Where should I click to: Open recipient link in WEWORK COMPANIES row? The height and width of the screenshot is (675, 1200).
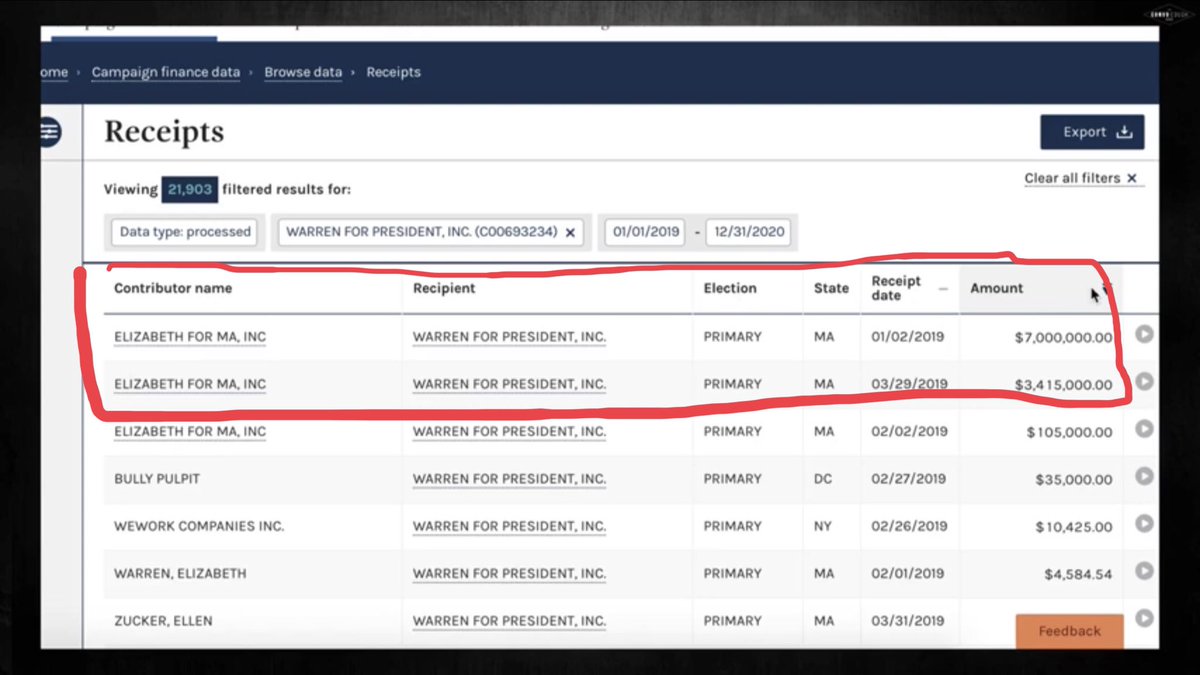click(509, 526)
